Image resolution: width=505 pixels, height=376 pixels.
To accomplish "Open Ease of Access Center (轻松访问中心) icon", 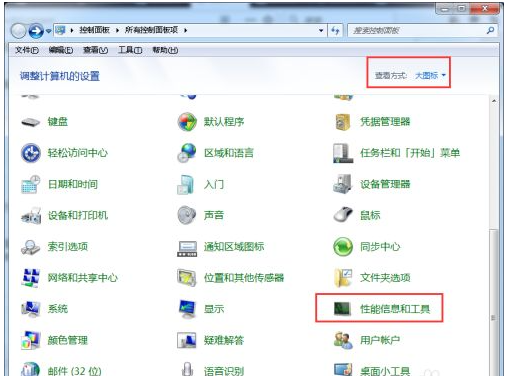I will coord(31,153).
